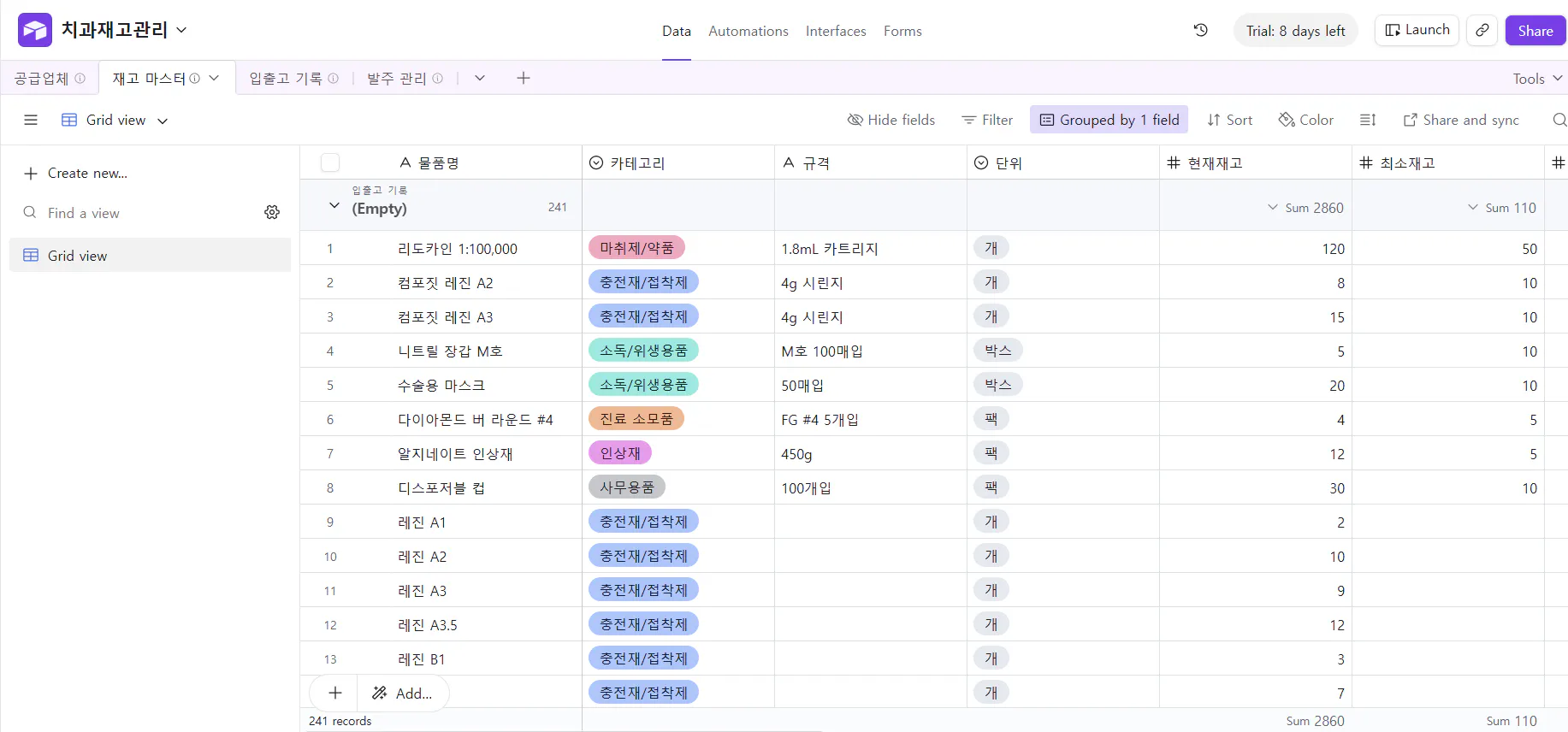Open the 현재재고 Sum 2860 summary dropdown

1305,208
